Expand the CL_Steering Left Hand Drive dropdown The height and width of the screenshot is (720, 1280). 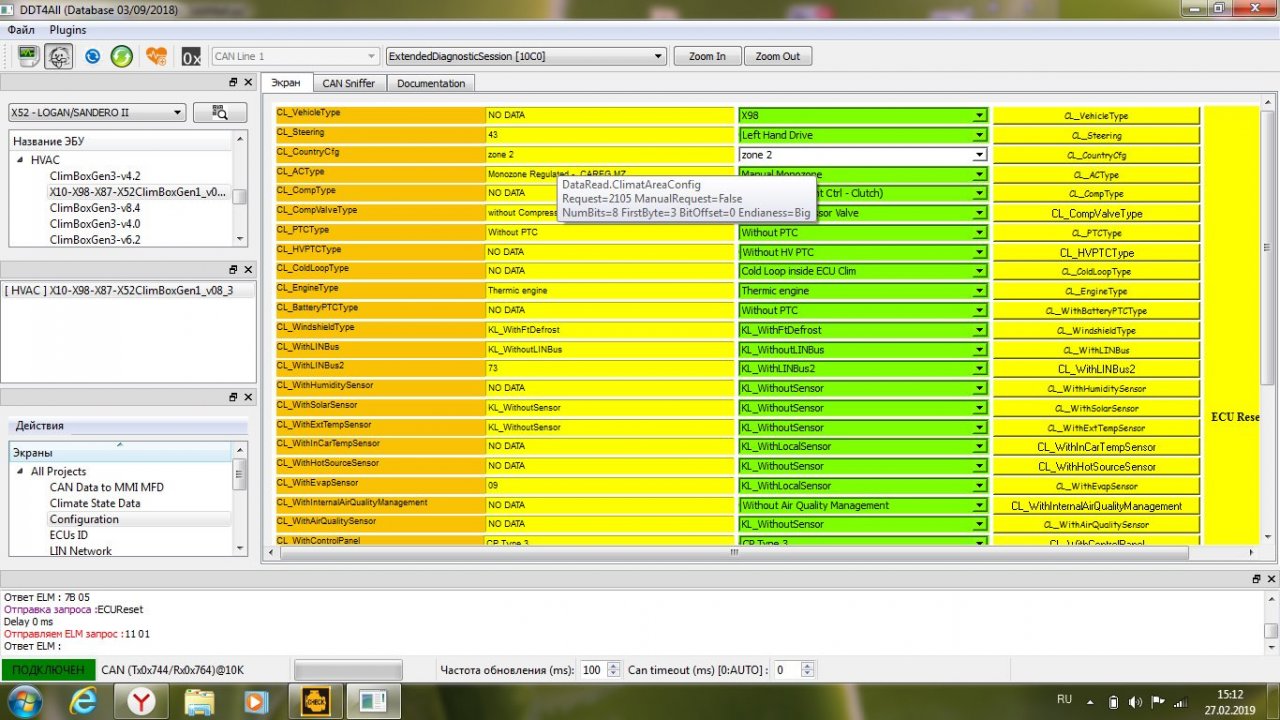point(979,135)
